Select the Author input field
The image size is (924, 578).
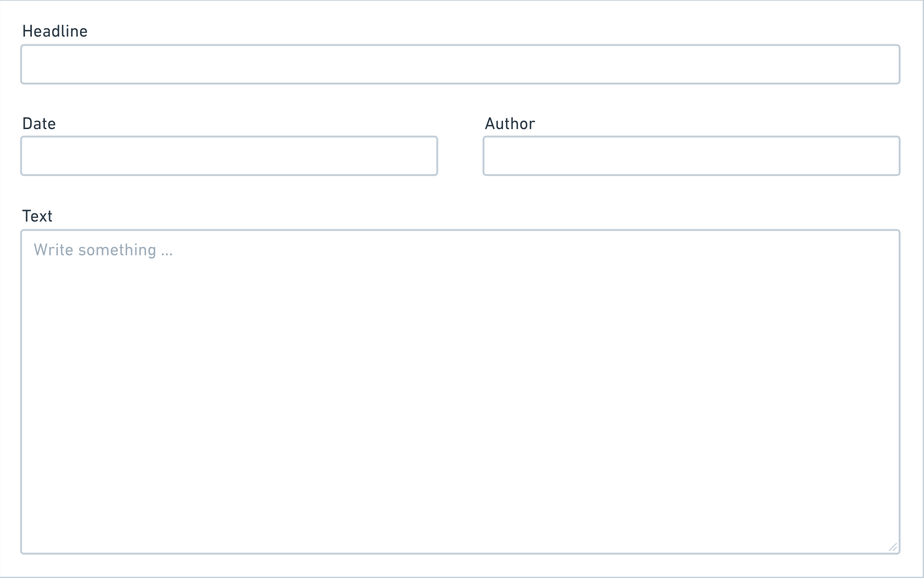pyautogui.click(x=691, y=156)
